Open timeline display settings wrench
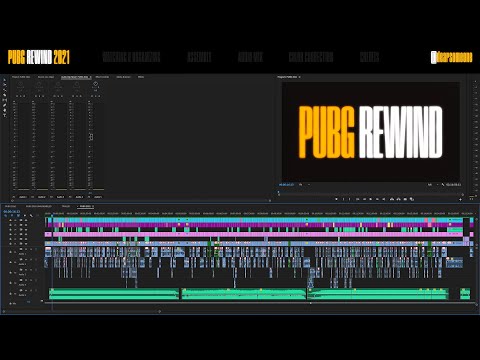Image resolution: width=480 pixels, height=360 pixels. [x=31, y=215]
